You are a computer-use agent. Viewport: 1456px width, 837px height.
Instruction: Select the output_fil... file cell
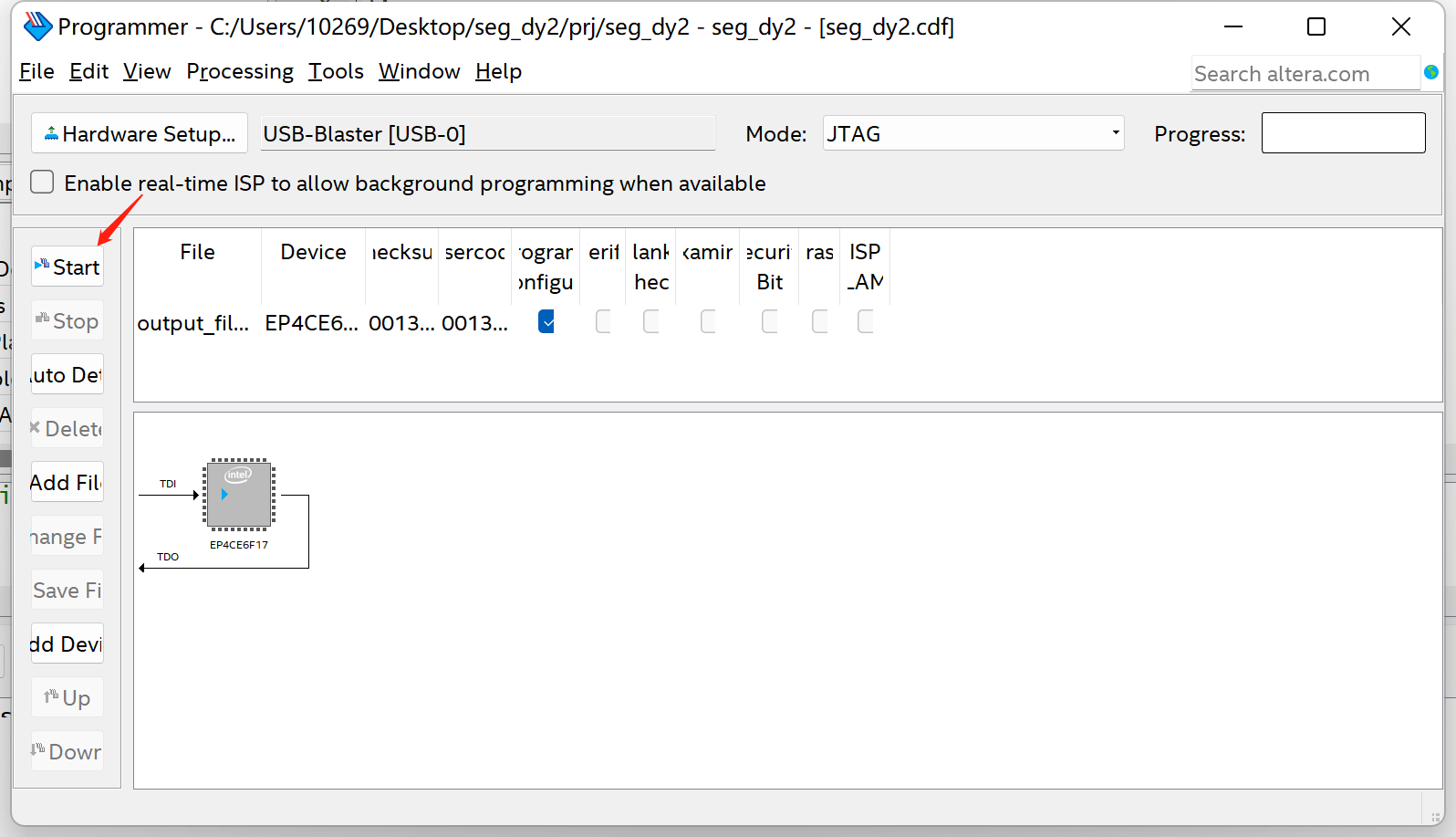click(x=193, y=323)
